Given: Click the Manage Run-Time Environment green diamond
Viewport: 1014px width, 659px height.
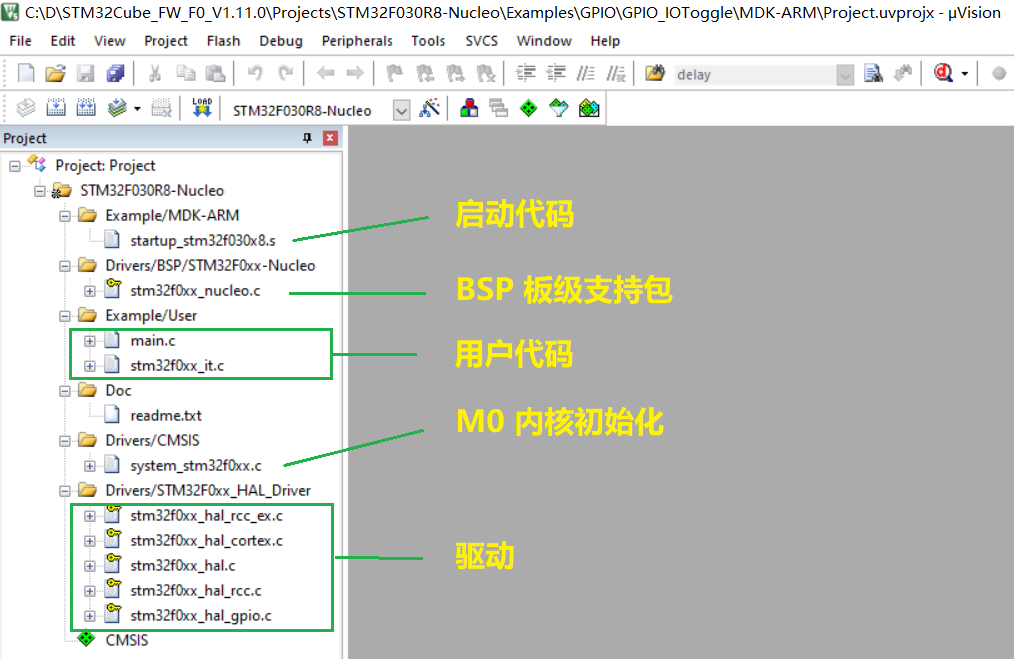Looking at the screenshot, I should [528, 108].
